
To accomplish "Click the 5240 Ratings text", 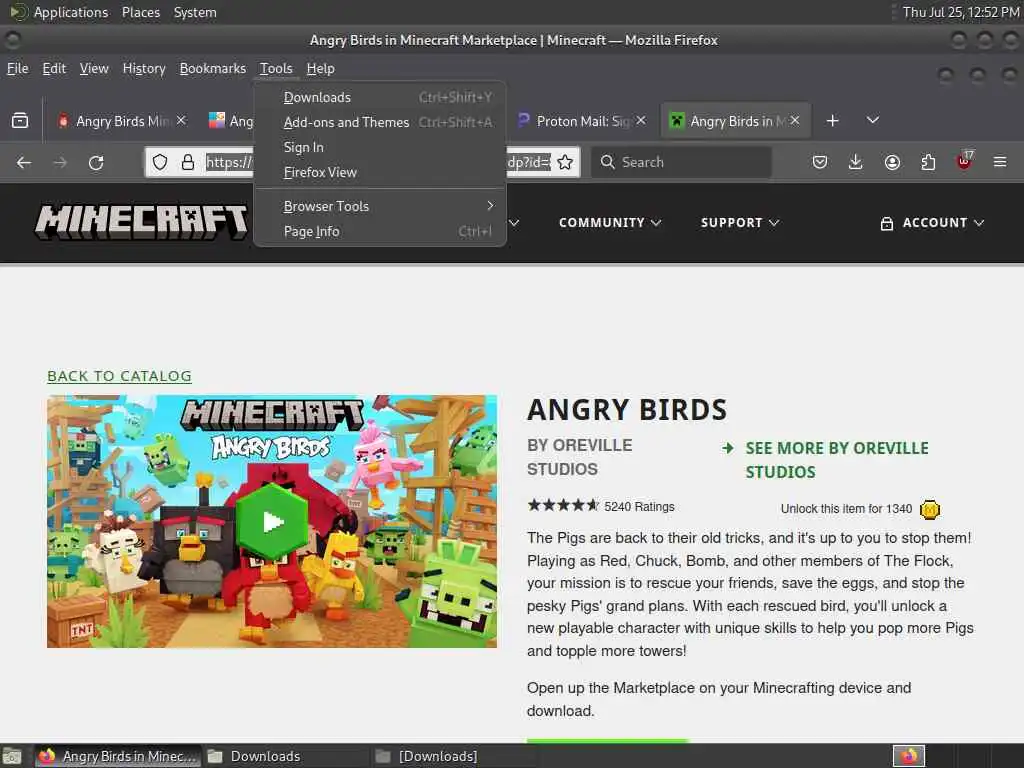I will [639, 507].
